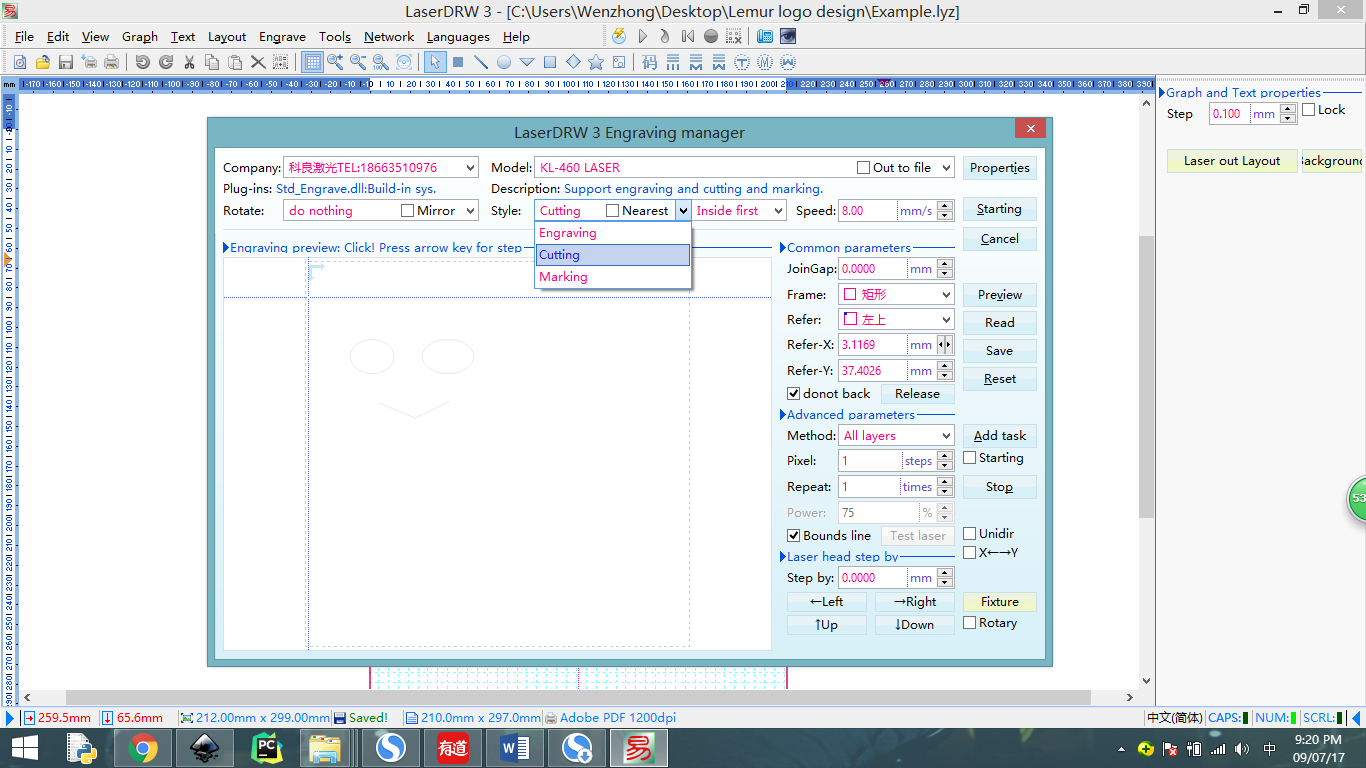Choose Engraving from the Style list
This screenshot has width=1366, height=768.
pos(568,233)
